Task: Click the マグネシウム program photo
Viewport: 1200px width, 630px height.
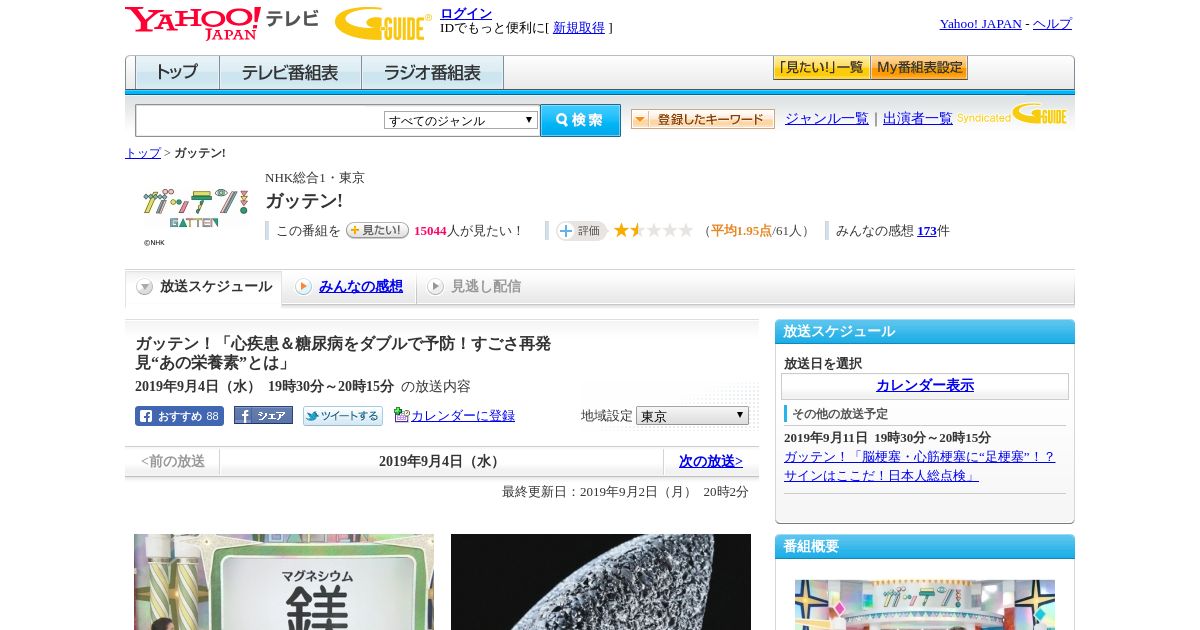Action: [284, 582]
